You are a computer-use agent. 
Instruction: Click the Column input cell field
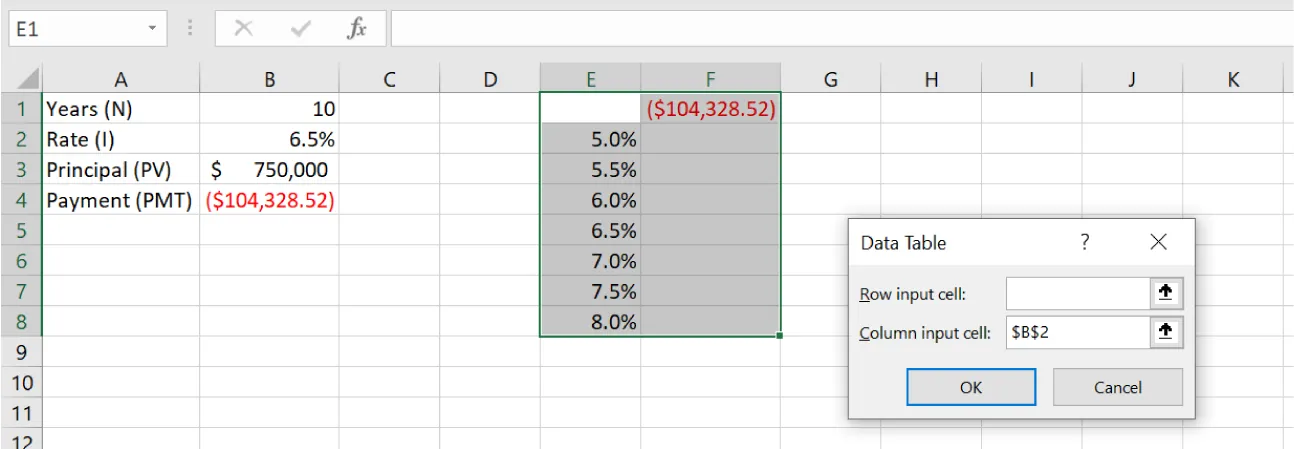1077,333
